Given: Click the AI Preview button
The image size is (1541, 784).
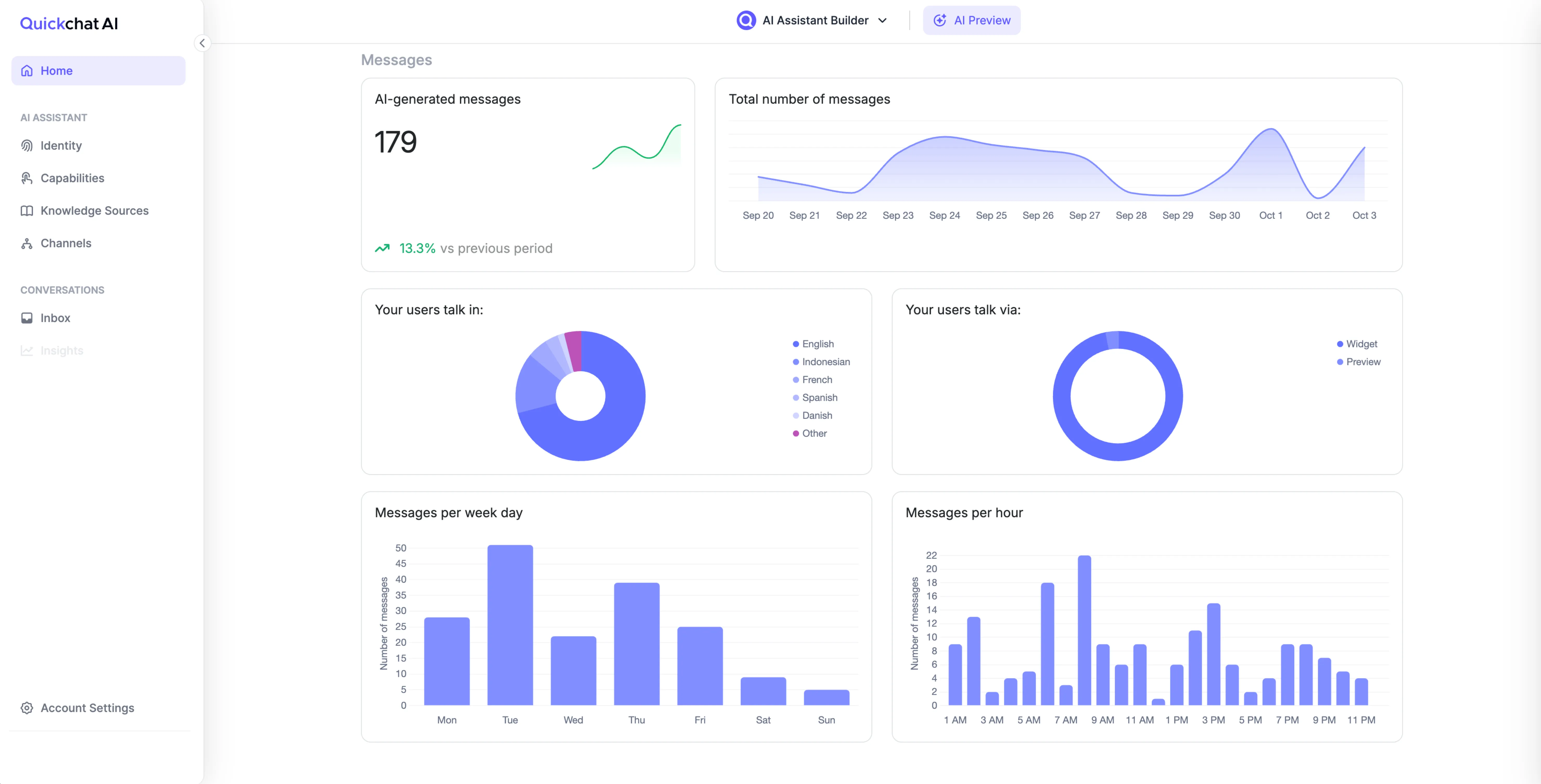Looking at the screenshot, I should pyautogui.click(x=971, y=20).
